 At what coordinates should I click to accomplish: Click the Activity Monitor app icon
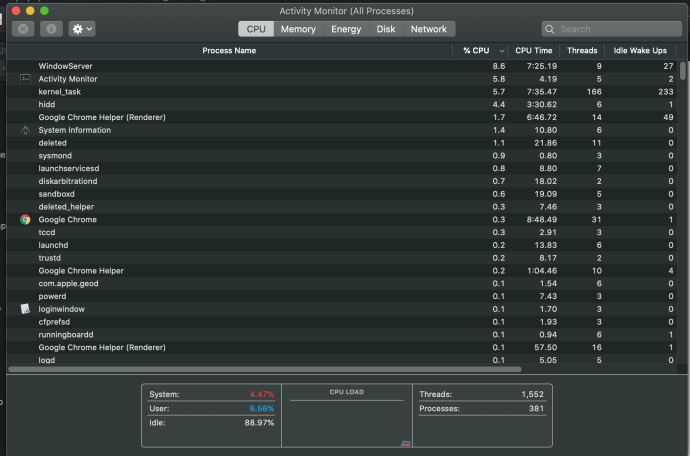coord(25,79)
